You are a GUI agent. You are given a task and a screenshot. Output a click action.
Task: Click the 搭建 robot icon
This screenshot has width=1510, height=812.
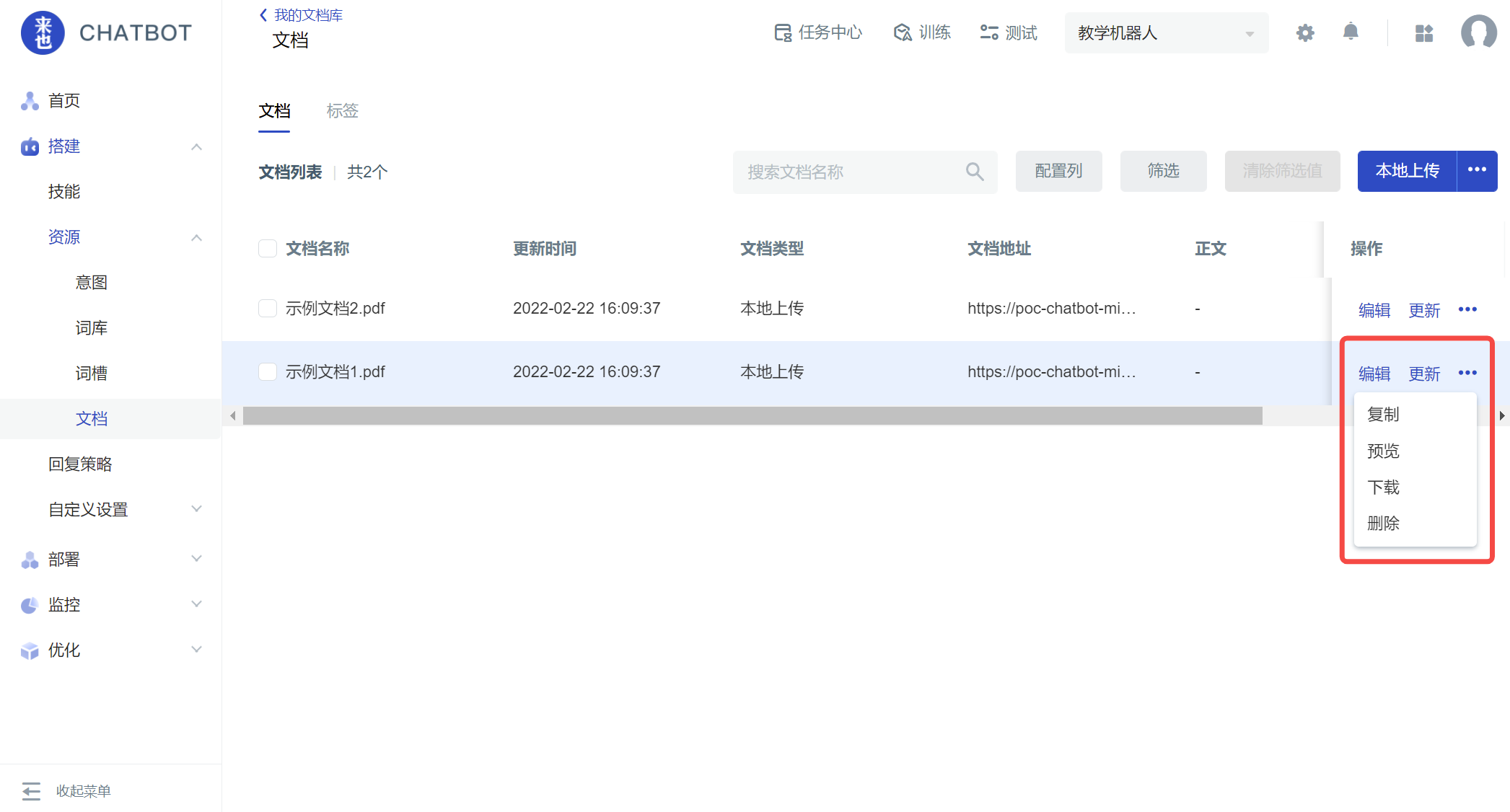pos(30,146)
